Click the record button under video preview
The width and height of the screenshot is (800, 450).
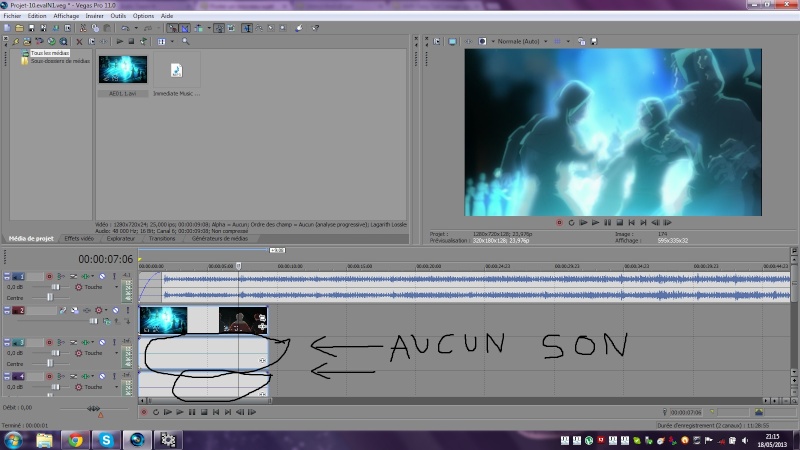coord(559,222)
